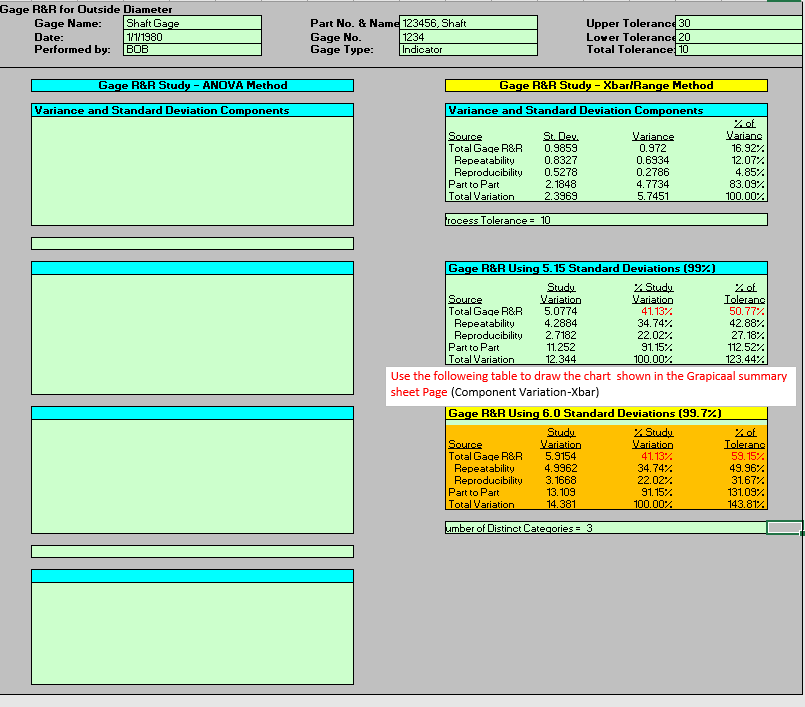This screenshot has height=707, width=805.
Task: Select the 143.81% tolerance cell
Action: [x=746, y=504]
